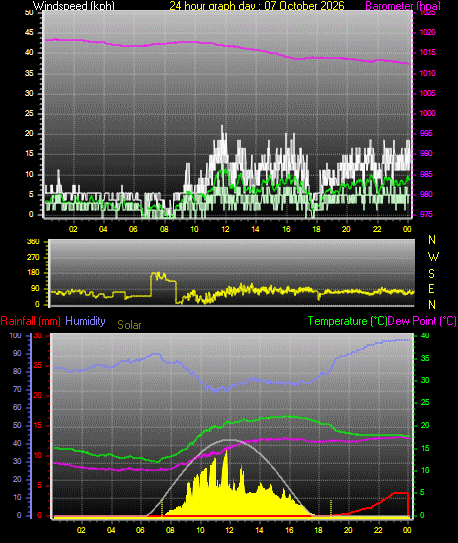This screenshot has width=458, height=543.
Task: Click windspeed scale value '45'
Action: 29,33
